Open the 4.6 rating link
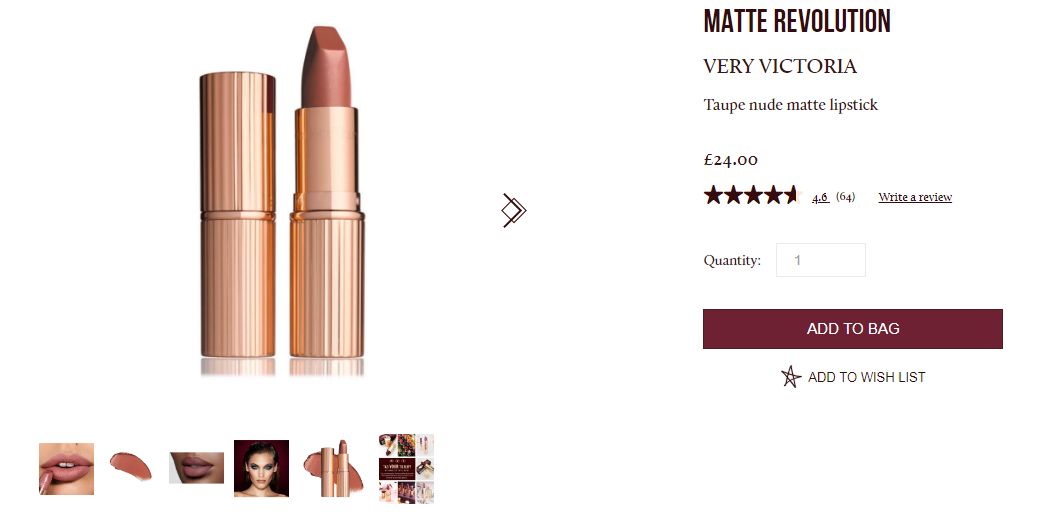 click(820, 197)
